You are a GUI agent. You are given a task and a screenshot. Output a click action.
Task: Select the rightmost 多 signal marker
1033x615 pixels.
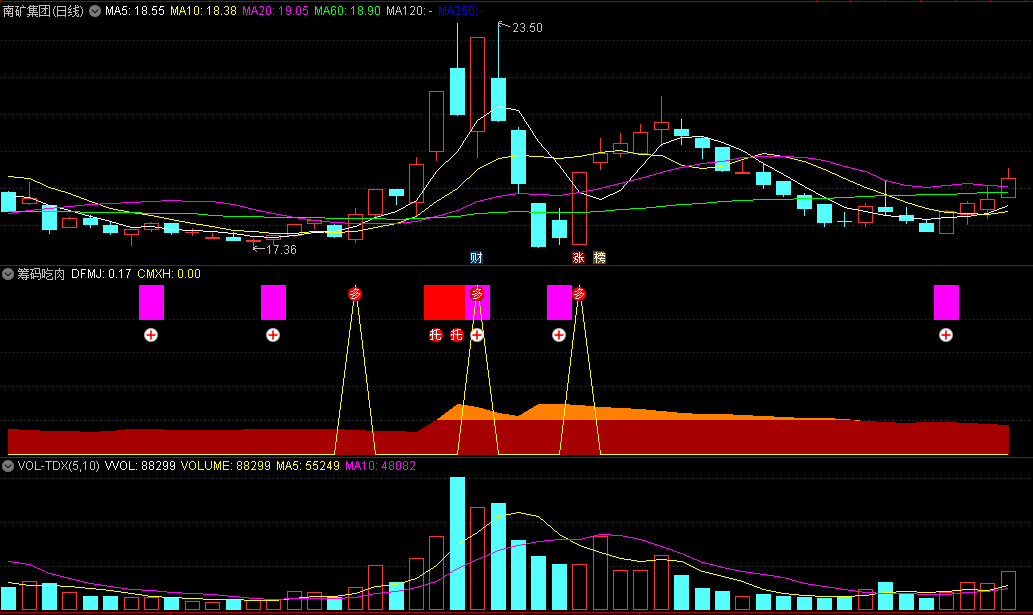click(579, 294)
